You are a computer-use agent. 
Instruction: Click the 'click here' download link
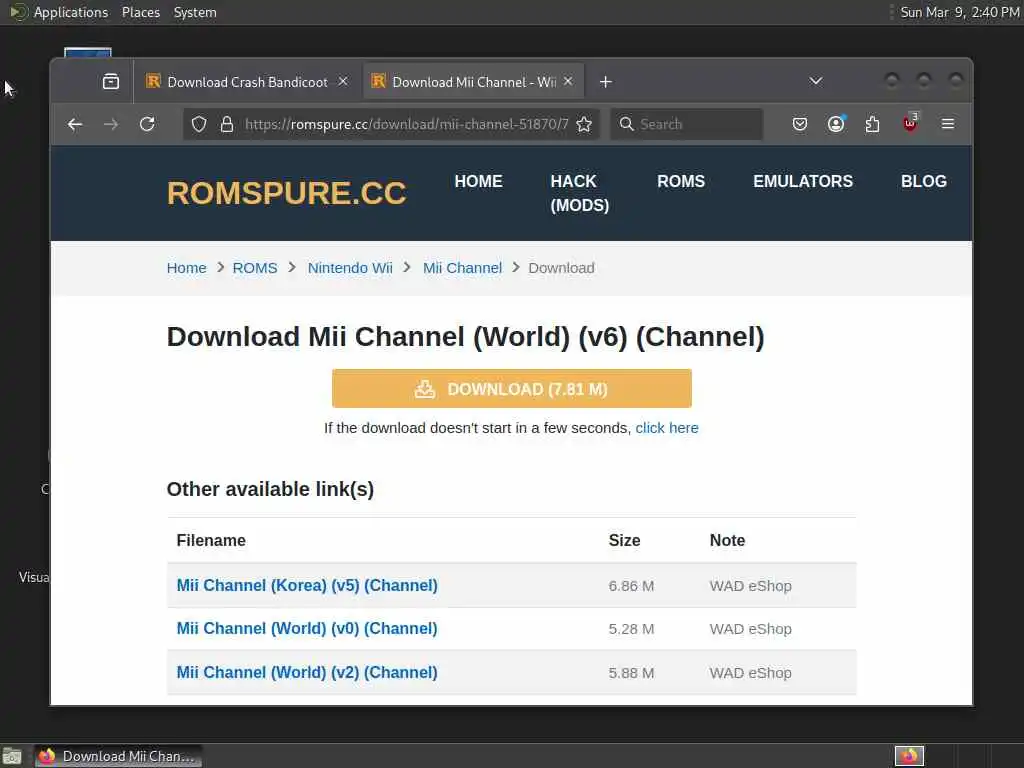[667, 428]
